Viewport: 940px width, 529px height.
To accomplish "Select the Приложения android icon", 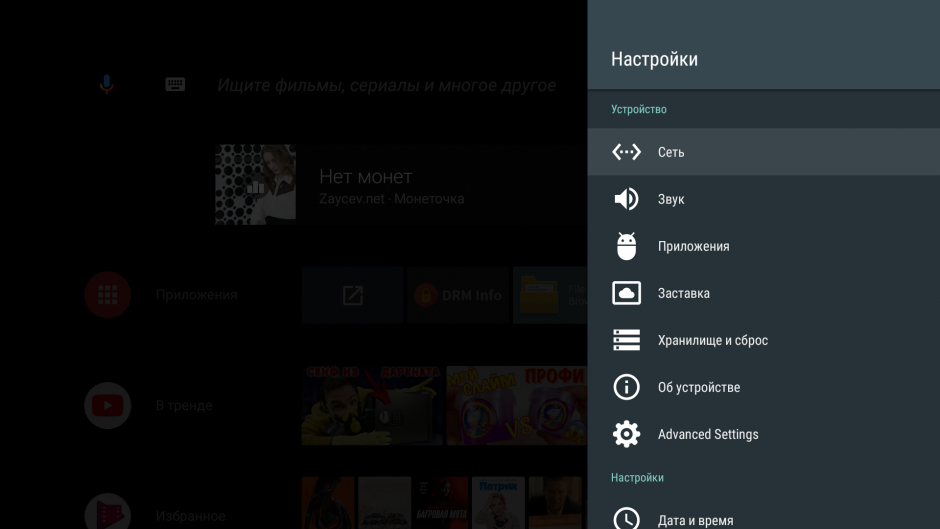I will (626, 246).
